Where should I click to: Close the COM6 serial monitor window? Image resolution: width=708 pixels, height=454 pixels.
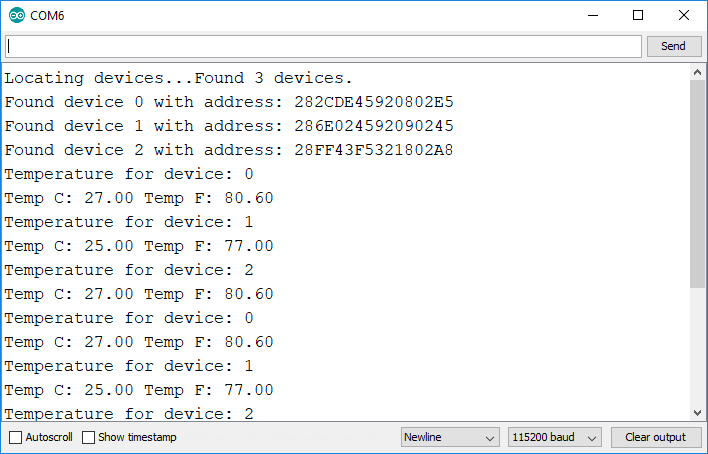pyautogui.click(x=684, y=16)
